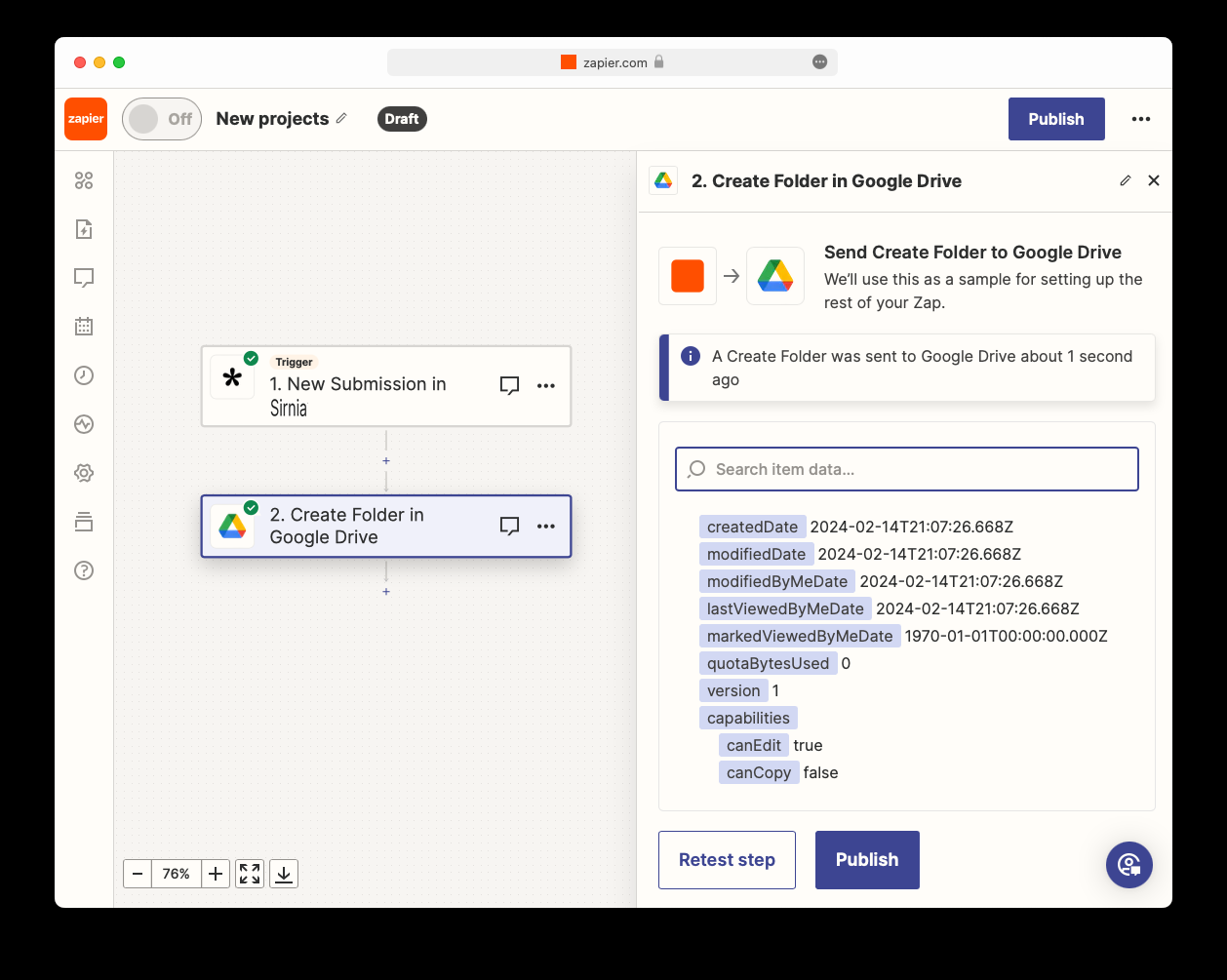Select the Create Folder in Google Drive step
The image size is (1227, 980).
coord(386,527)
